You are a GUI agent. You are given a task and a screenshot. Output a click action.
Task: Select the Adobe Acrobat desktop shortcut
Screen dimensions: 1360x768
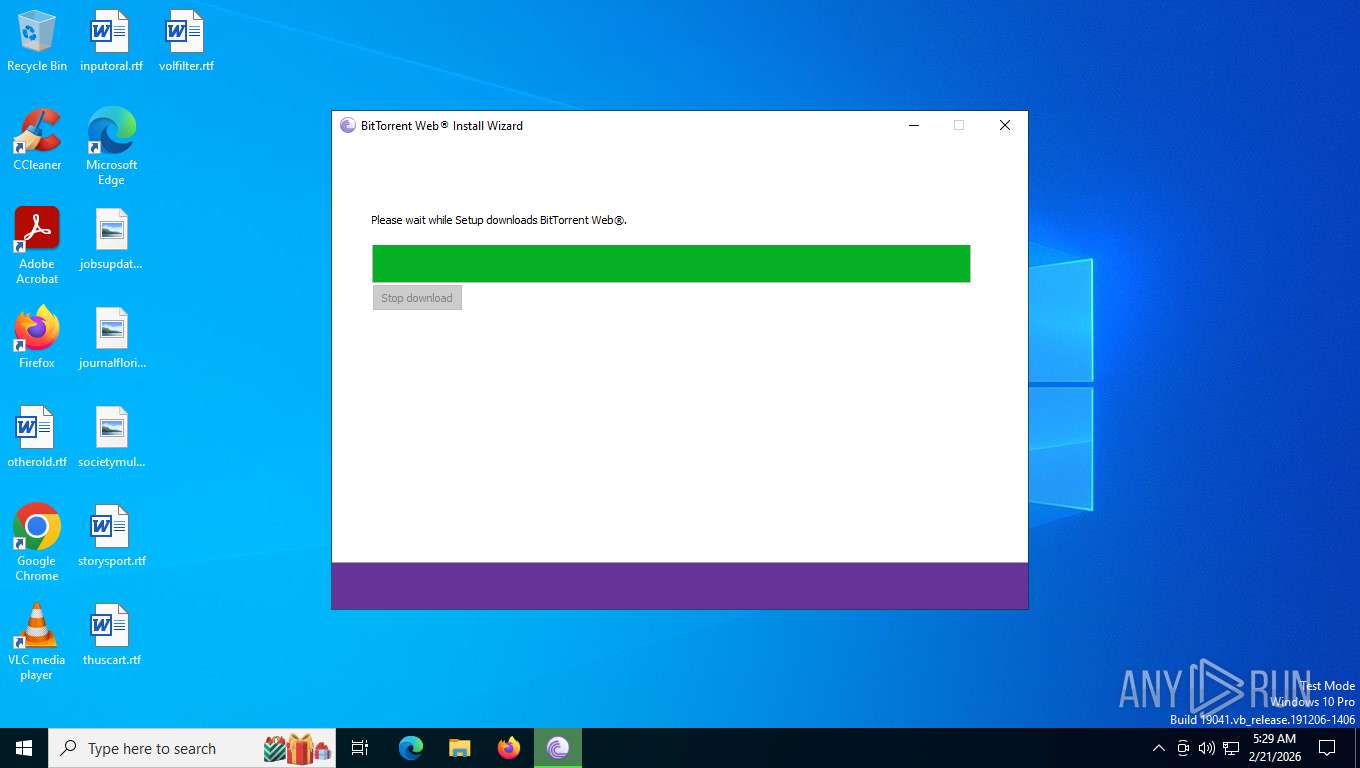tap(37, 246)
